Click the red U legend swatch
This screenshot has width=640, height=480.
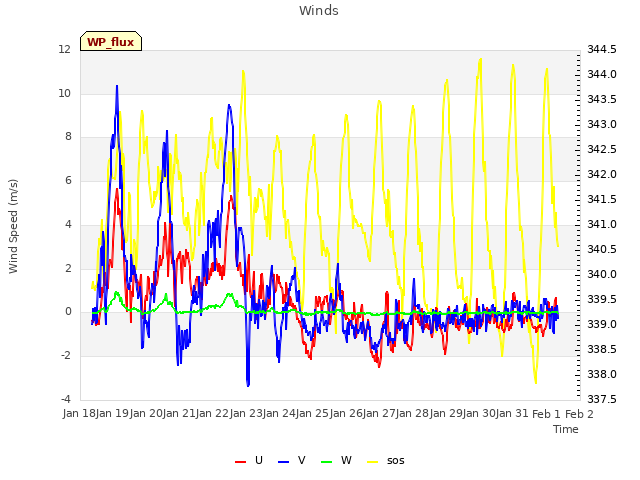click(x=240, y=462)
